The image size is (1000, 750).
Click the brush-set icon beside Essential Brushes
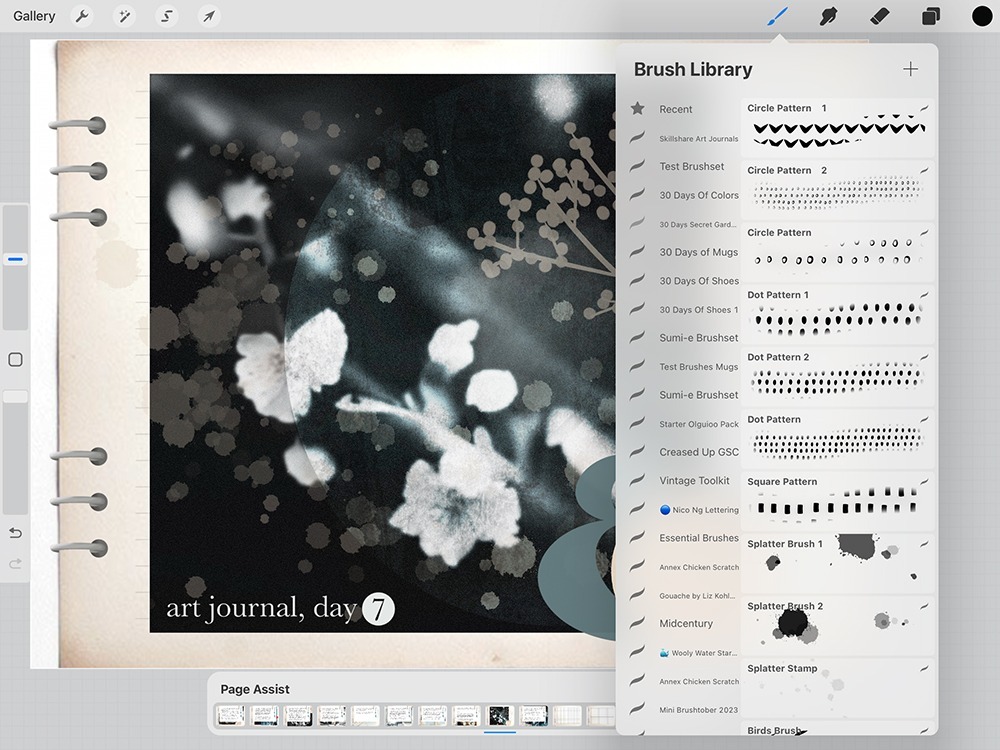tap(637, 538)
